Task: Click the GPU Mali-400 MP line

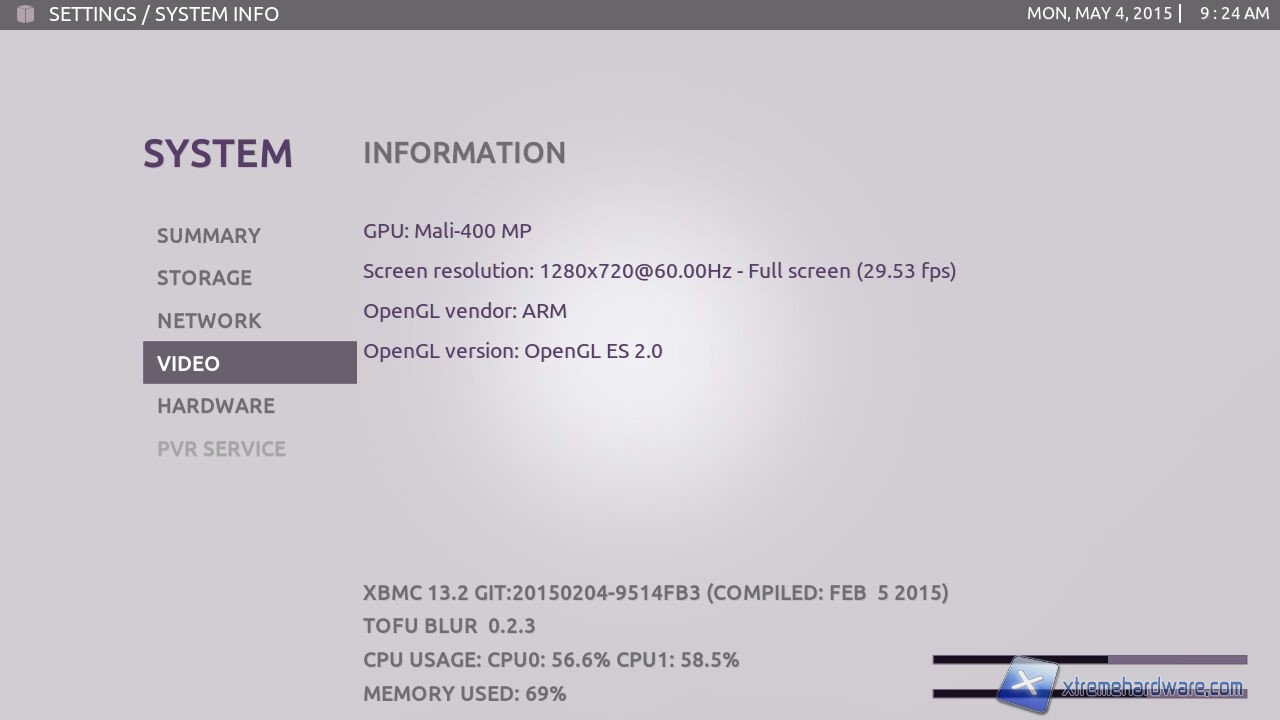Action: [447, 231]
